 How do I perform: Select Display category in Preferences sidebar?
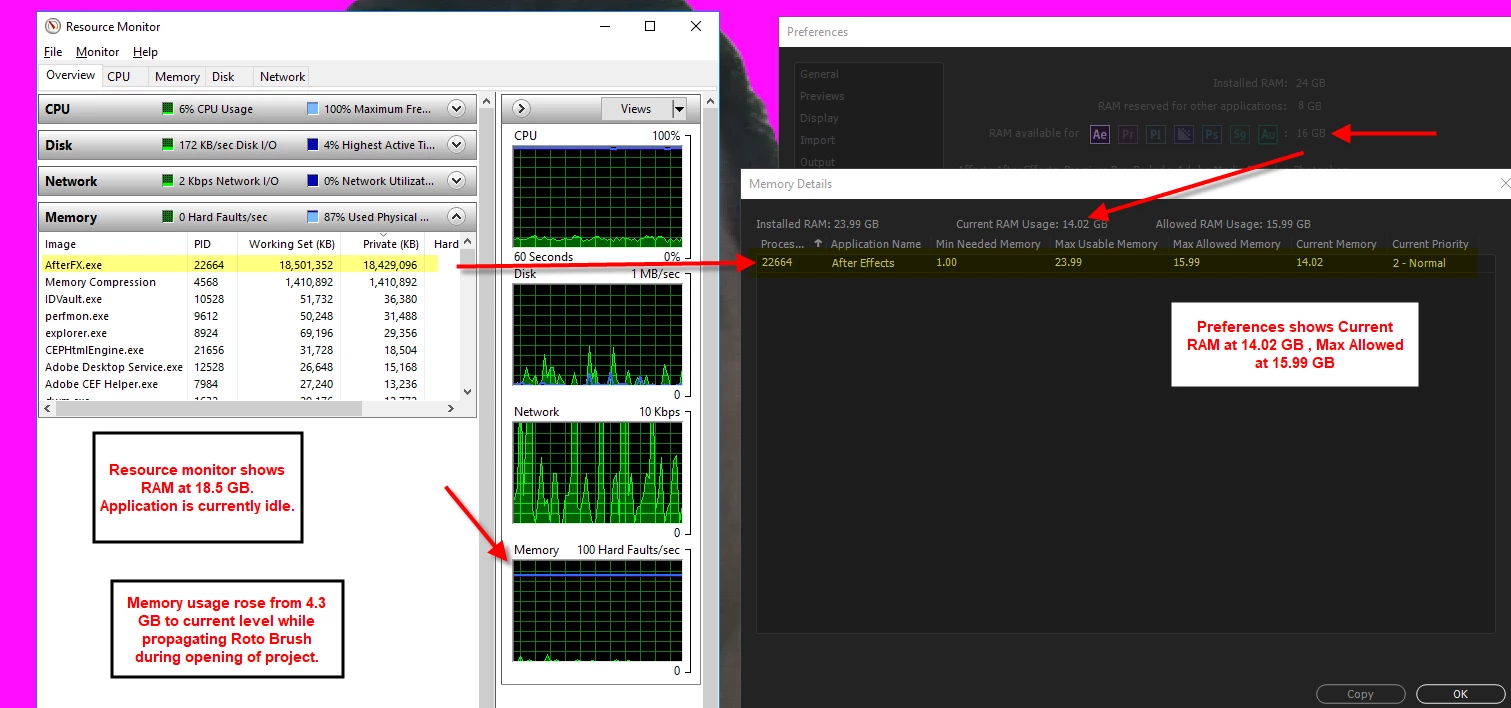click(819, 118)
